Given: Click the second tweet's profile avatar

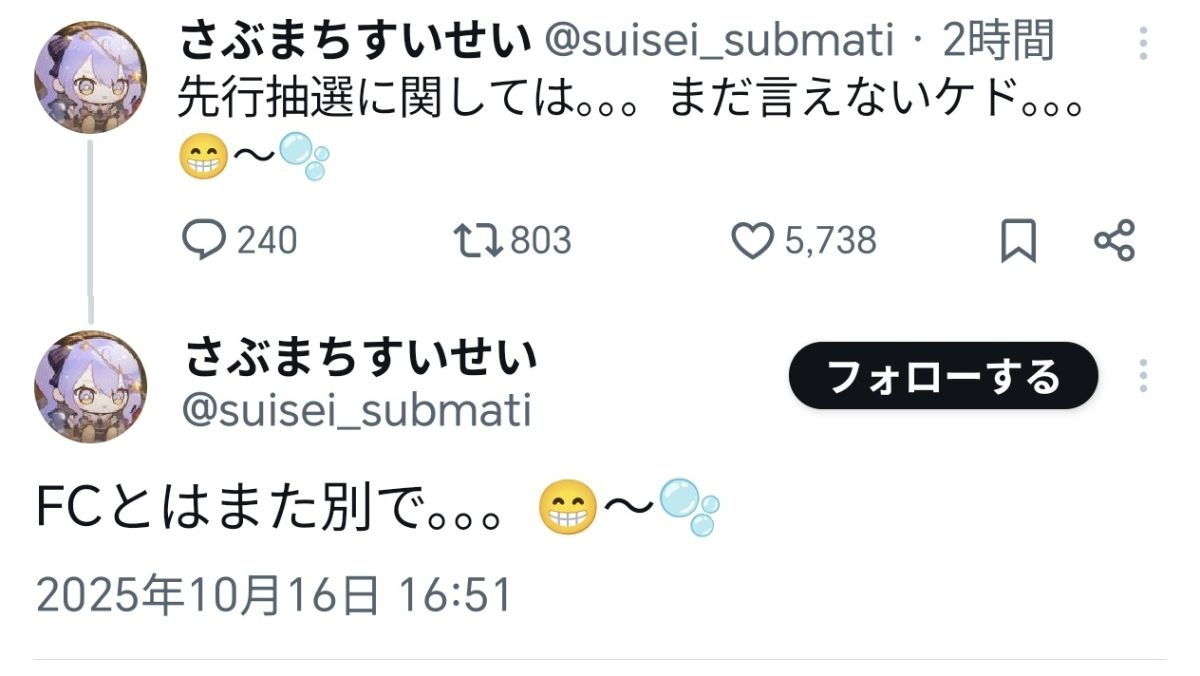Looking at the screenshot, I should pyautogui.click(x=90, y=386).
